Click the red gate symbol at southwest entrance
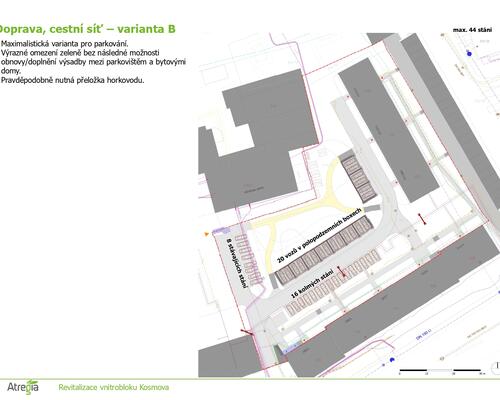500x400 pixels. 247,332
